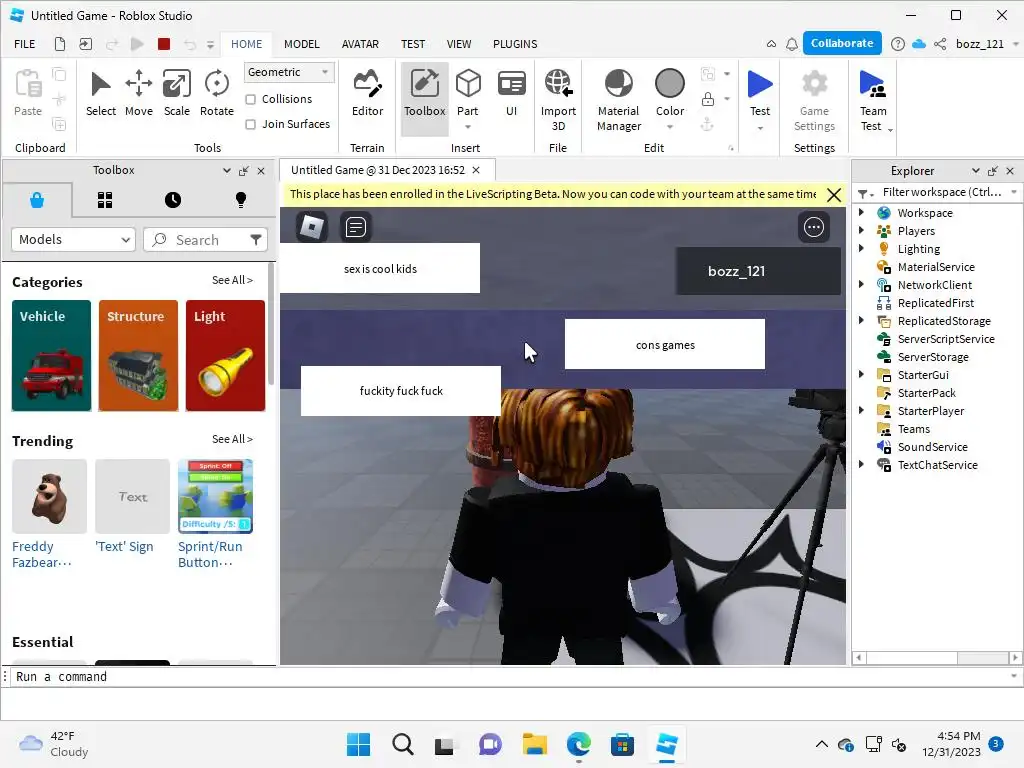Viewport: 1024px width, 768px height.
Task: Open the Vehicle category card
Action: pyautogui.click(x=52, y=356)
